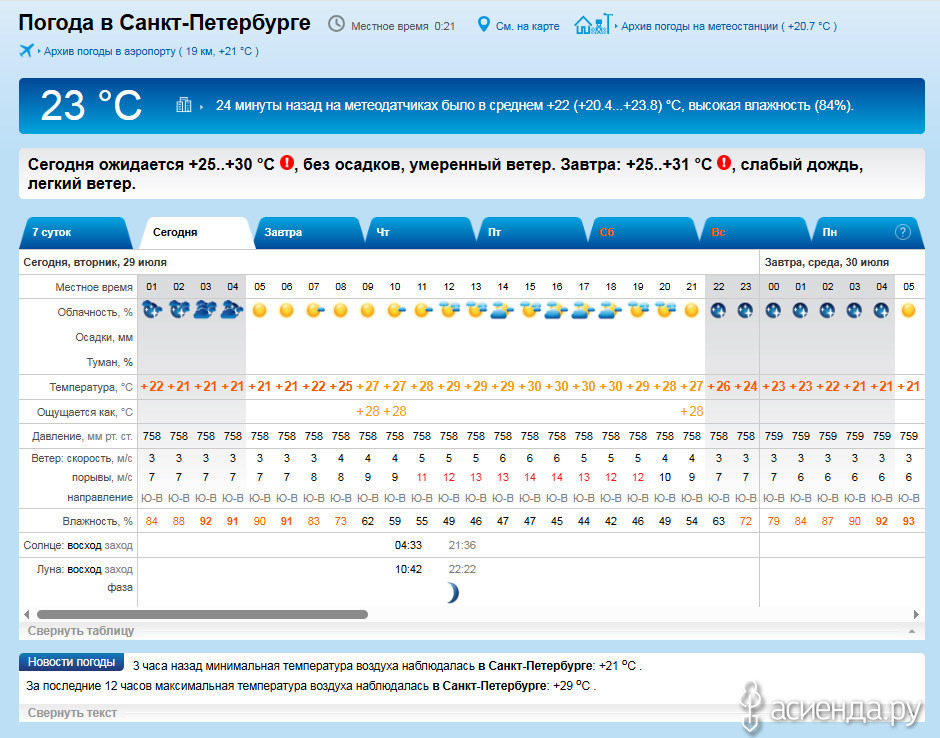Click the Местное время 0:21 text

pos(403,26)
